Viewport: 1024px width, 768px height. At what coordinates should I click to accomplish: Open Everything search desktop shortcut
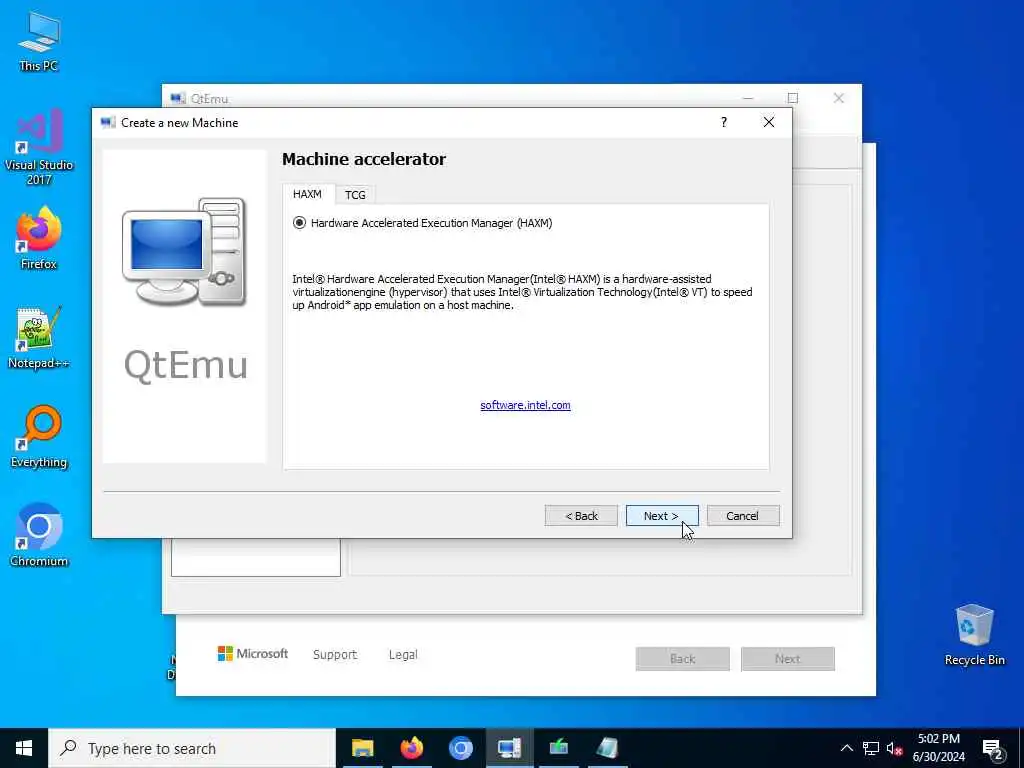pyautogui.click(x=39, y=437)
